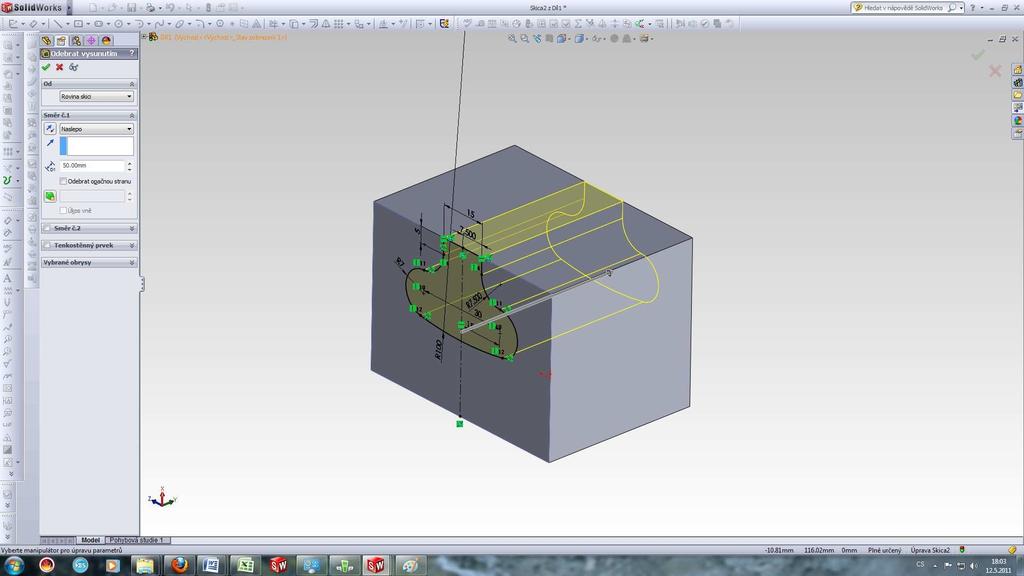Open Firefox from the taskbar
Image resolution: width=1024 pixels, height=576 pixels.
click(179, 565)
